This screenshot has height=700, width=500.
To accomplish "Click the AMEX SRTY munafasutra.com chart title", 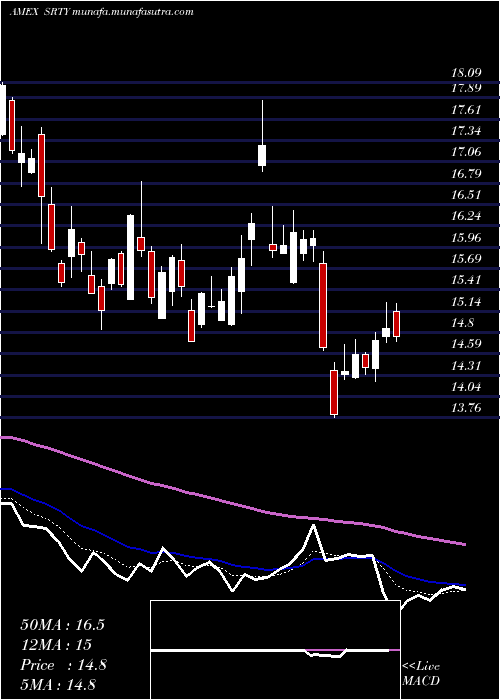I will tap(101, 12).
